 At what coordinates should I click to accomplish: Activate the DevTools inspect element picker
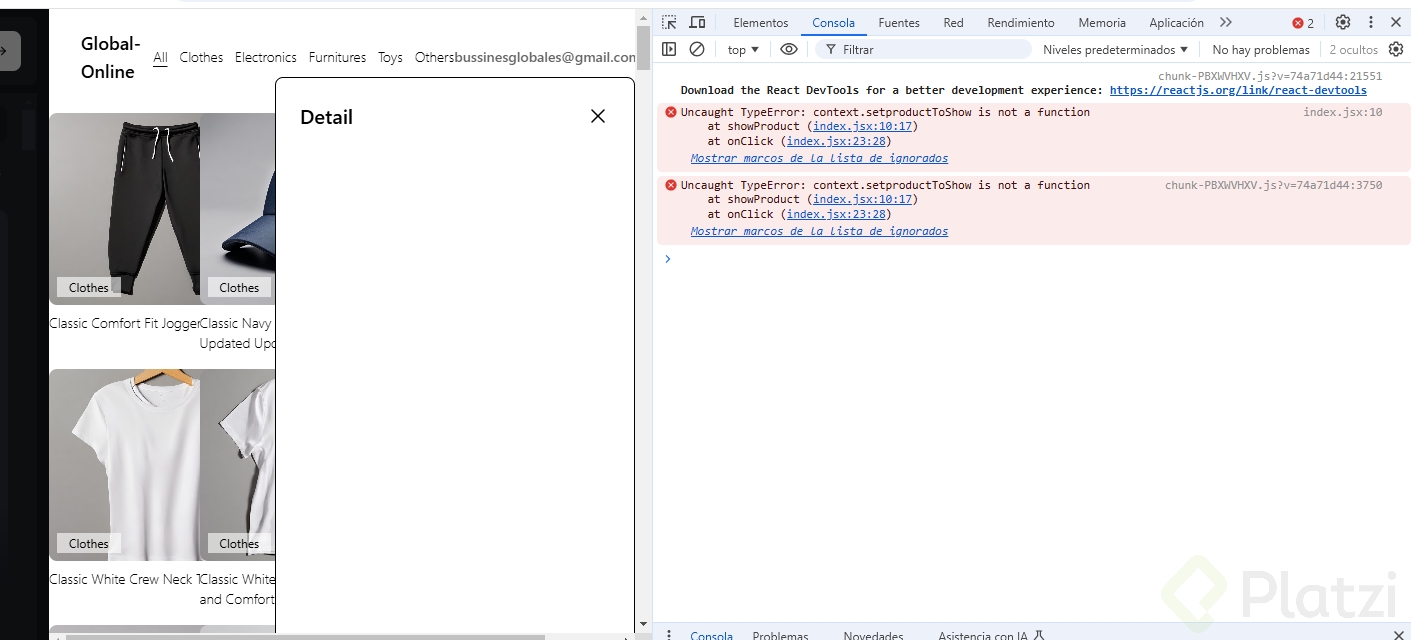coord(669,22)
